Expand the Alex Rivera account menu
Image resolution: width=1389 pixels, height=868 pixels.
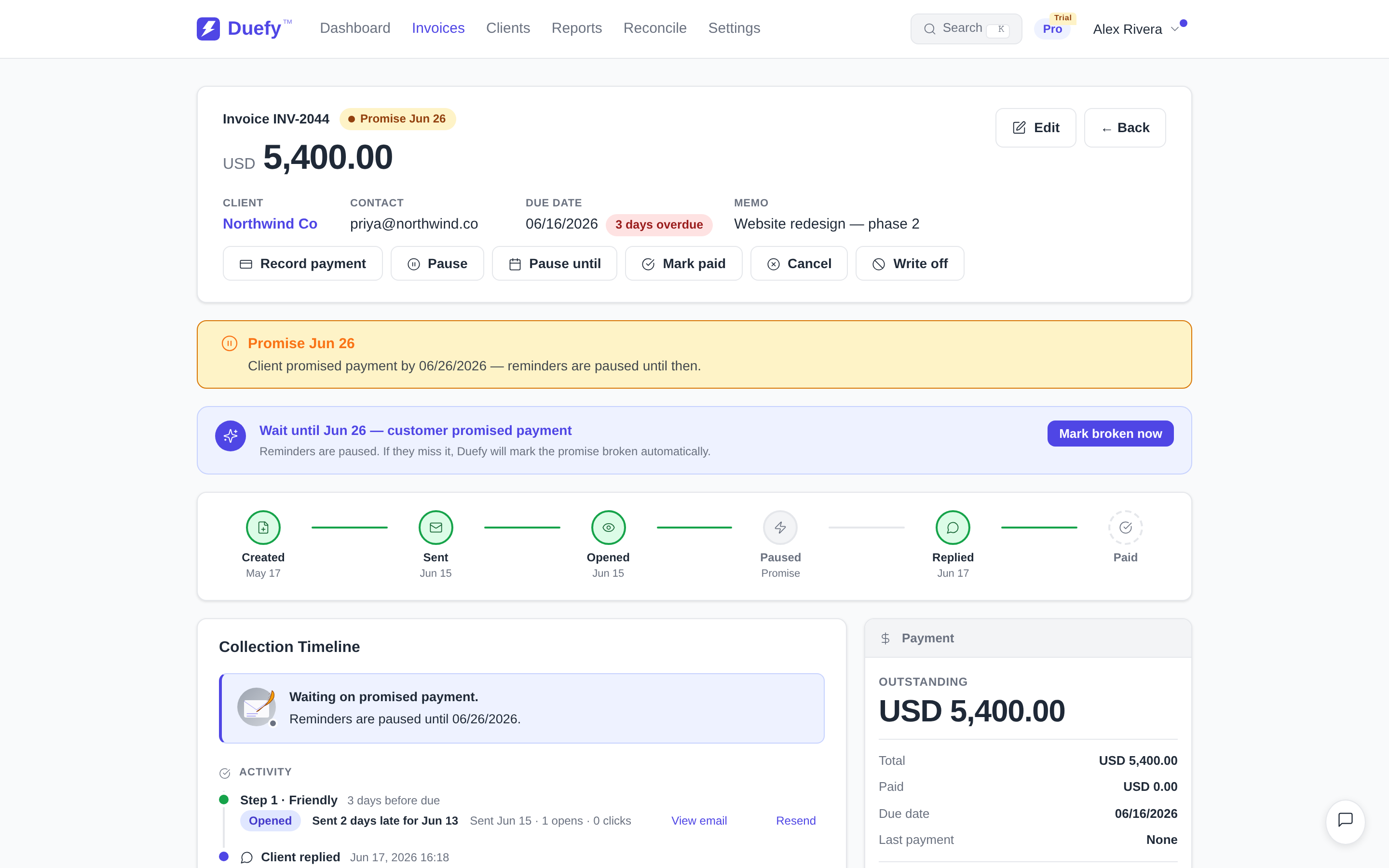coord(1136,29)
